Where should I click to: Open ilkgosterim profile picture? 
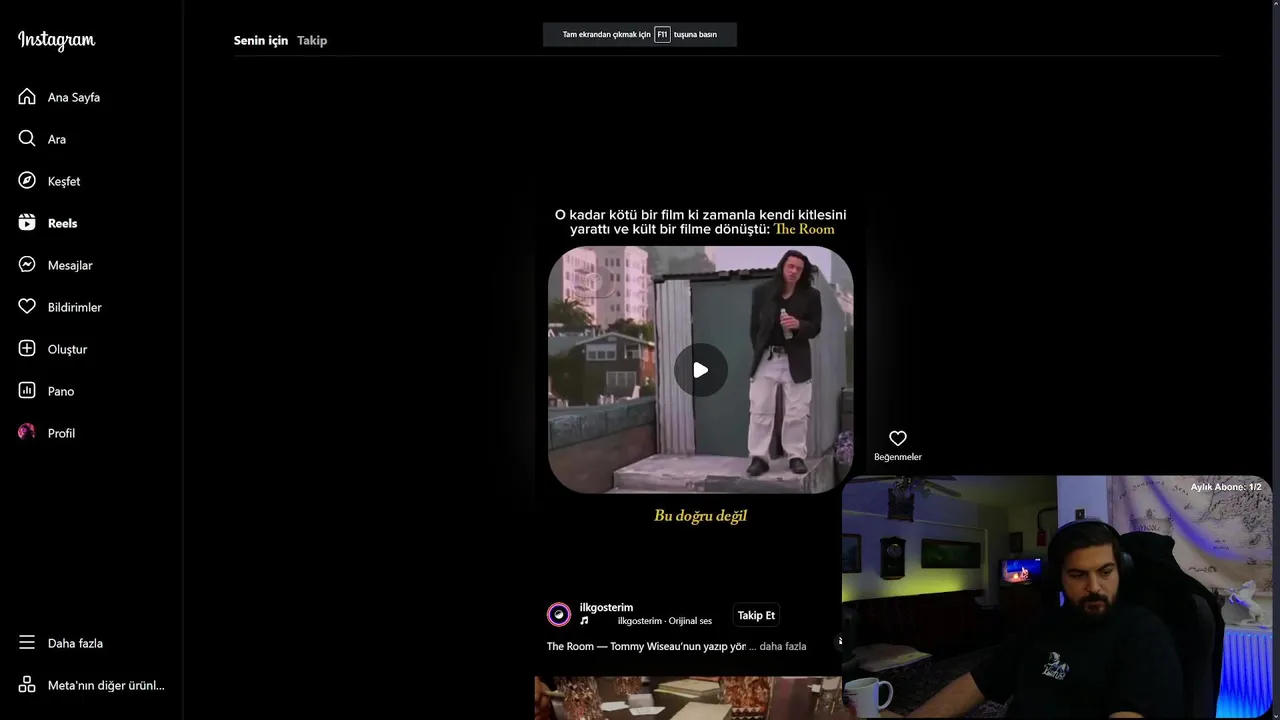[559, 614]
